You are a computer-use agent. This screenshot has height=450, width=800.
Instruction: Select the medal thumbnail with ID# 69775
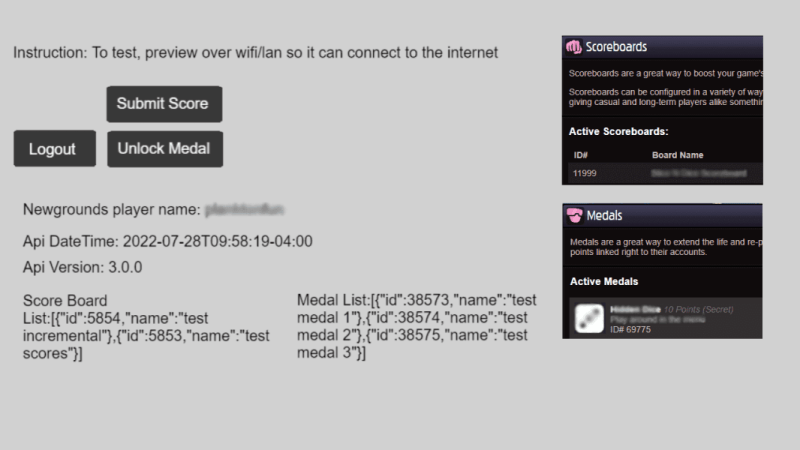point(589,318)
